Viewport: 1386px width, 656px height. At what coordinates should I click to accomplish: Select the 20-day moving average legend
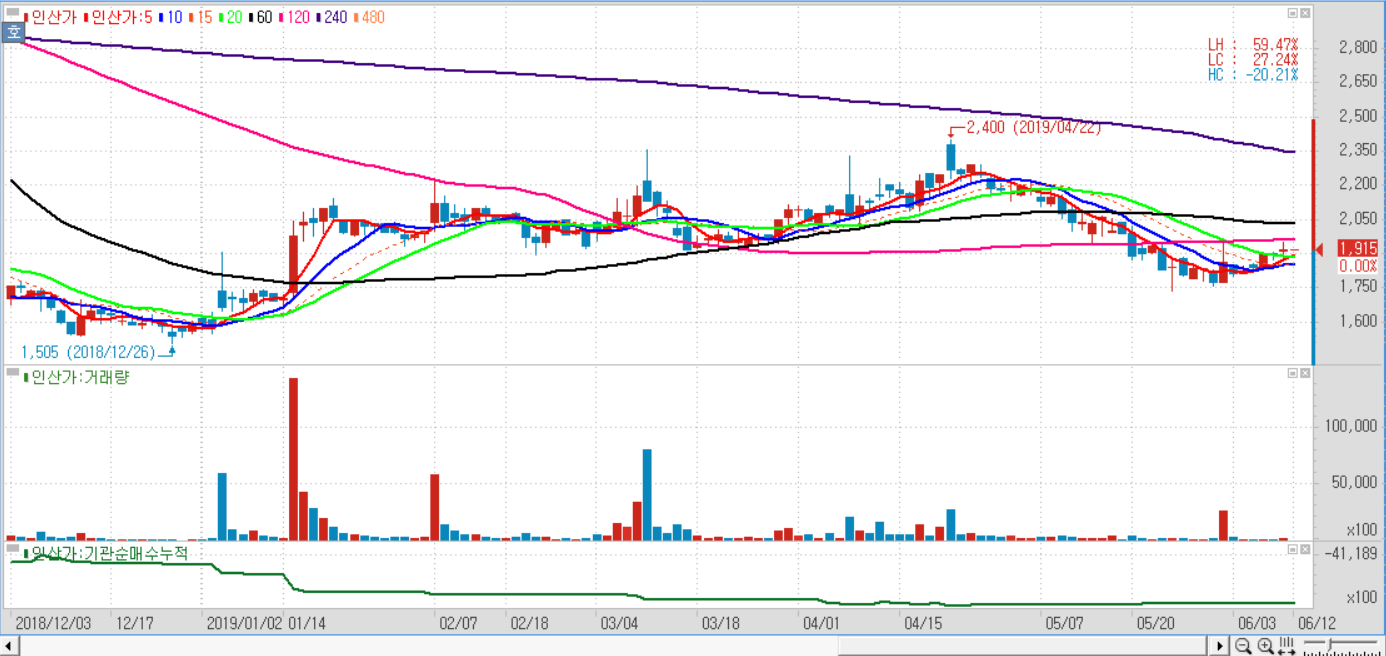coord(230,17)
